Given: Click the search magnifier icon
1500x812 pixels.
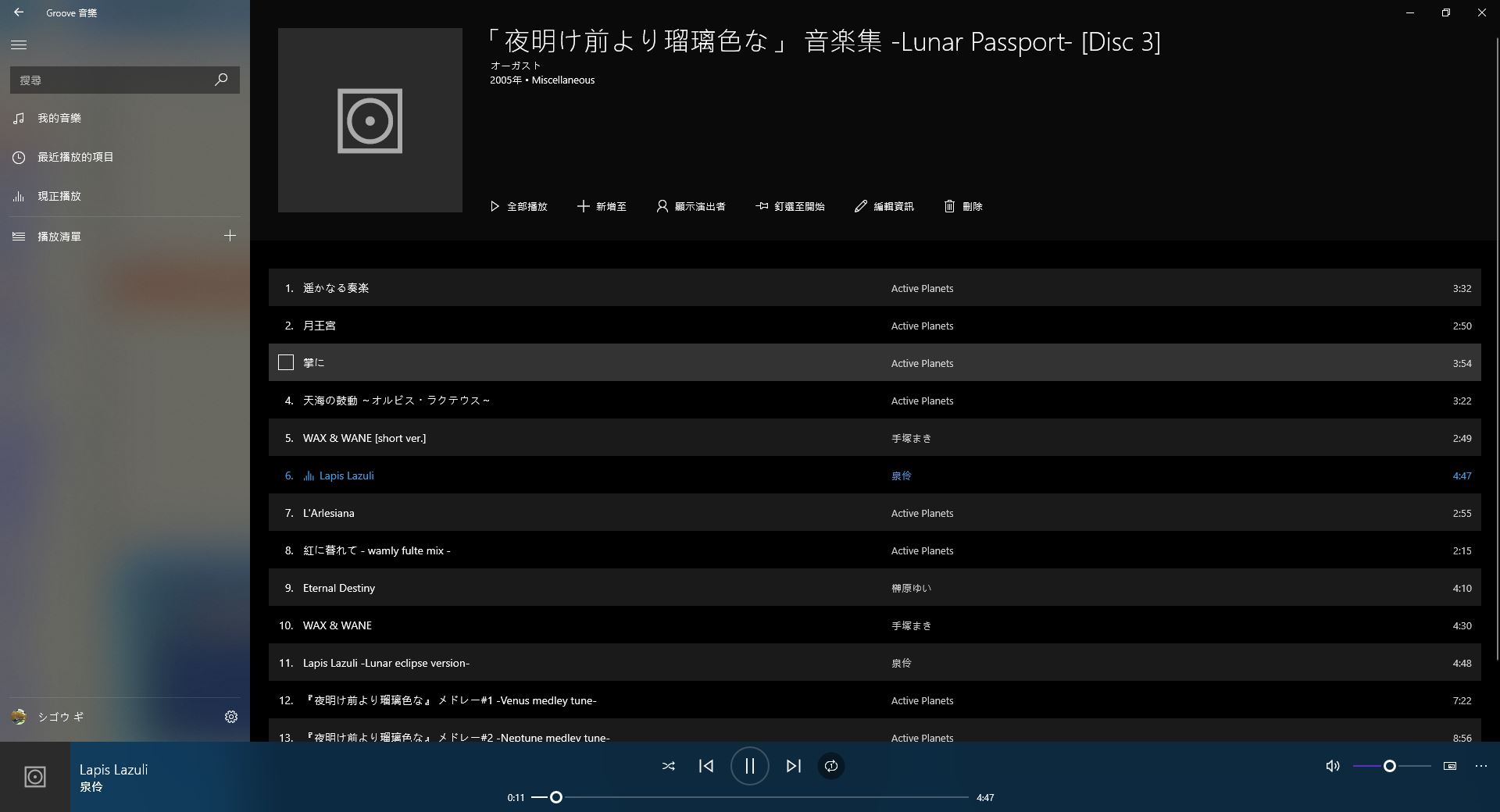Looking at the screenshot, I should pyautogui.click(x=221, y=80).
